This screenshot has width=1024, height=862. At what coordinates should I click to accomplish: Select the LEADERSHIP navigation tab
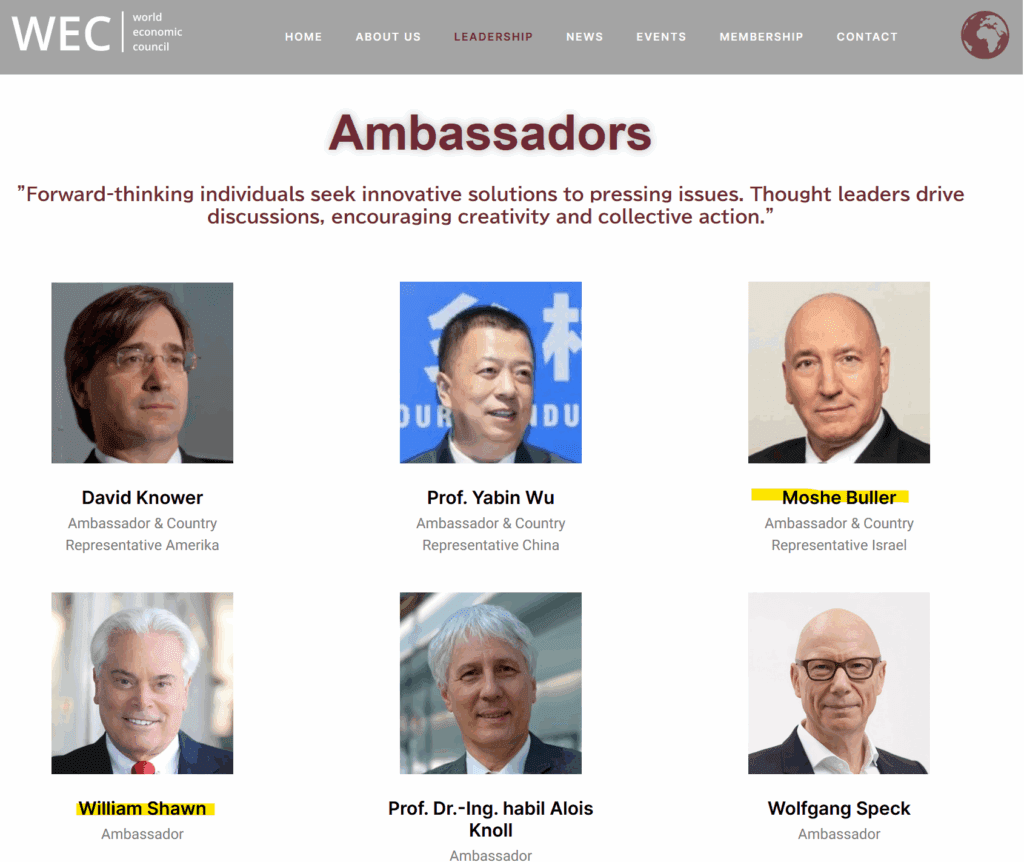[493, 36]
